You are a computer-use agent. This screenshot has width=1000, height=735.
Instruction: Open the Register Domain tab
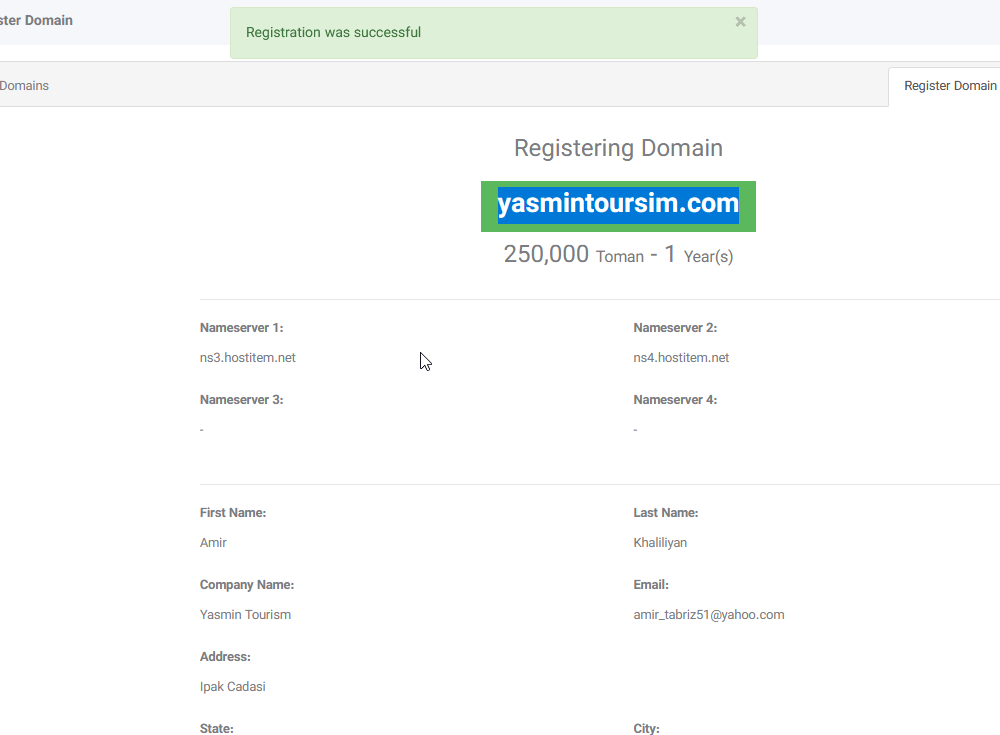coord(949,86)
